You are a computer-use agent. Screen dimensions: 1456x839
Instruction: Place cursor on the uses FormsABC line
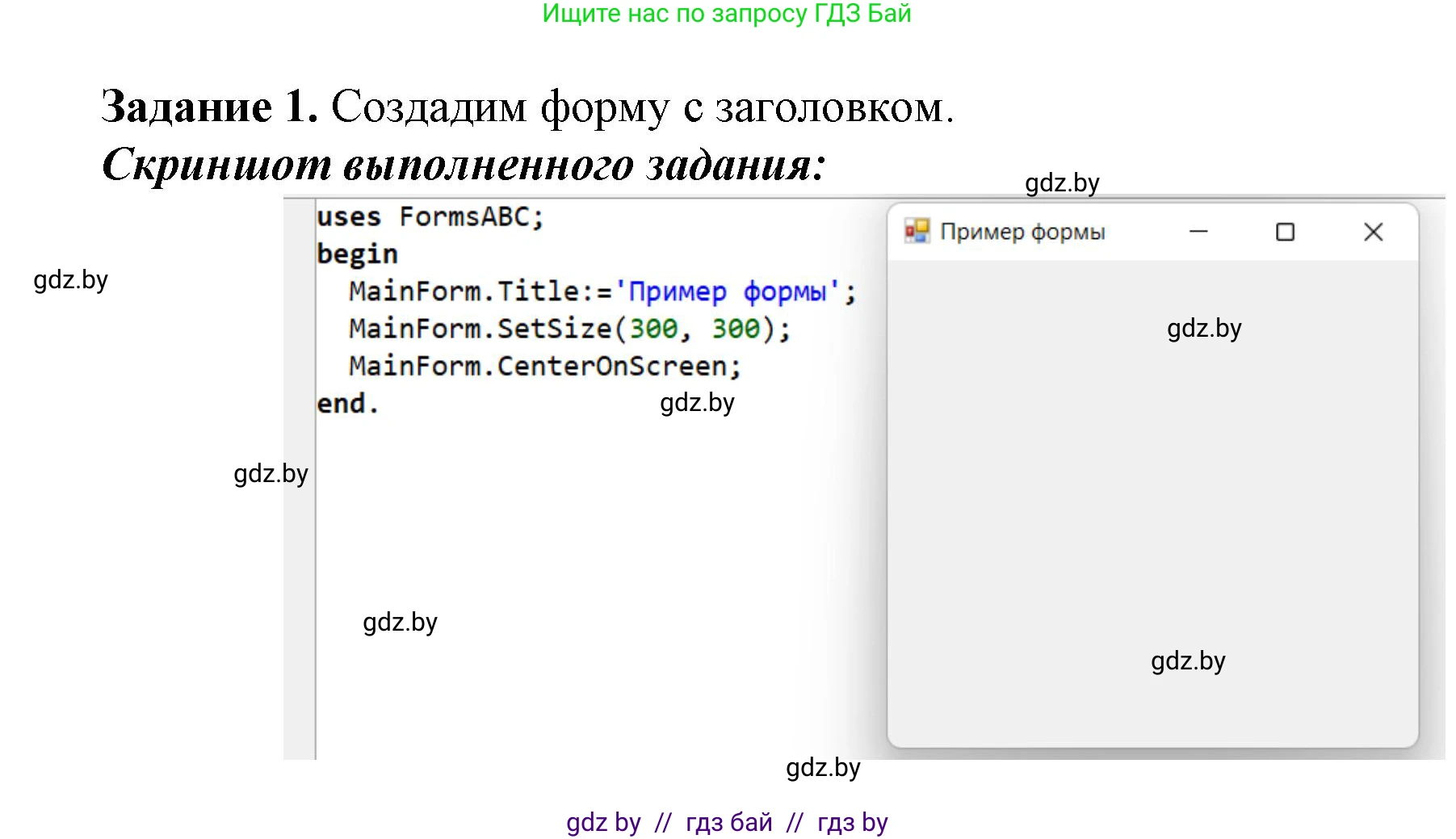tap(430, 217)
